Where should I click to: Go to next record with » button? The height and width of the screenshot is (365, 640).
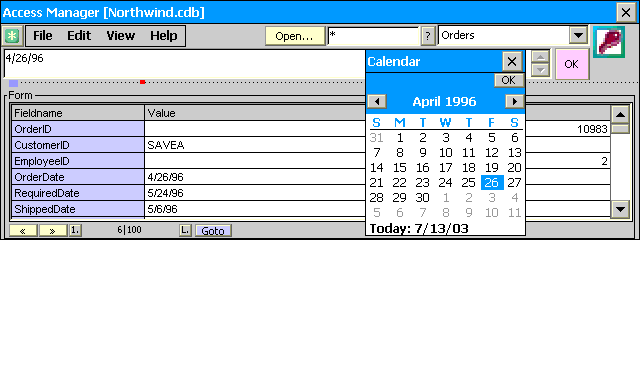click(53, 231)
